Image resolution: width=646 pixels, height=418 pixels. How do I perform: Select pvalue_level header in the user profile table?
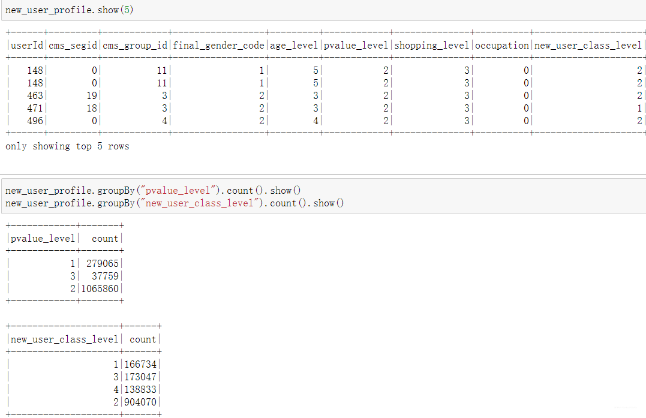coord(356,45)
